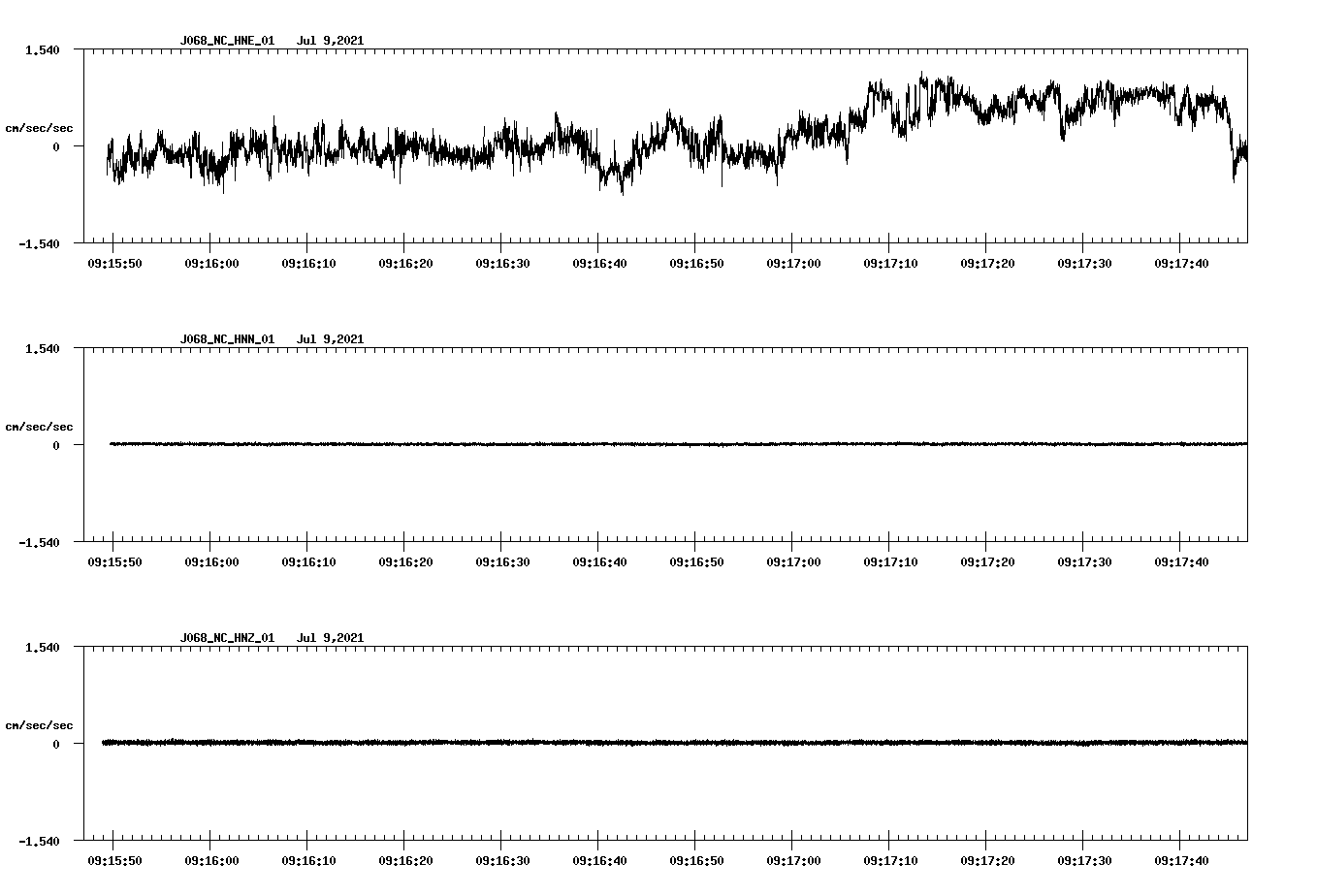Click the 09:16:30 time label under HNN plot
1317x896 pixels.
pyautogui.click(x=502, y=562)
